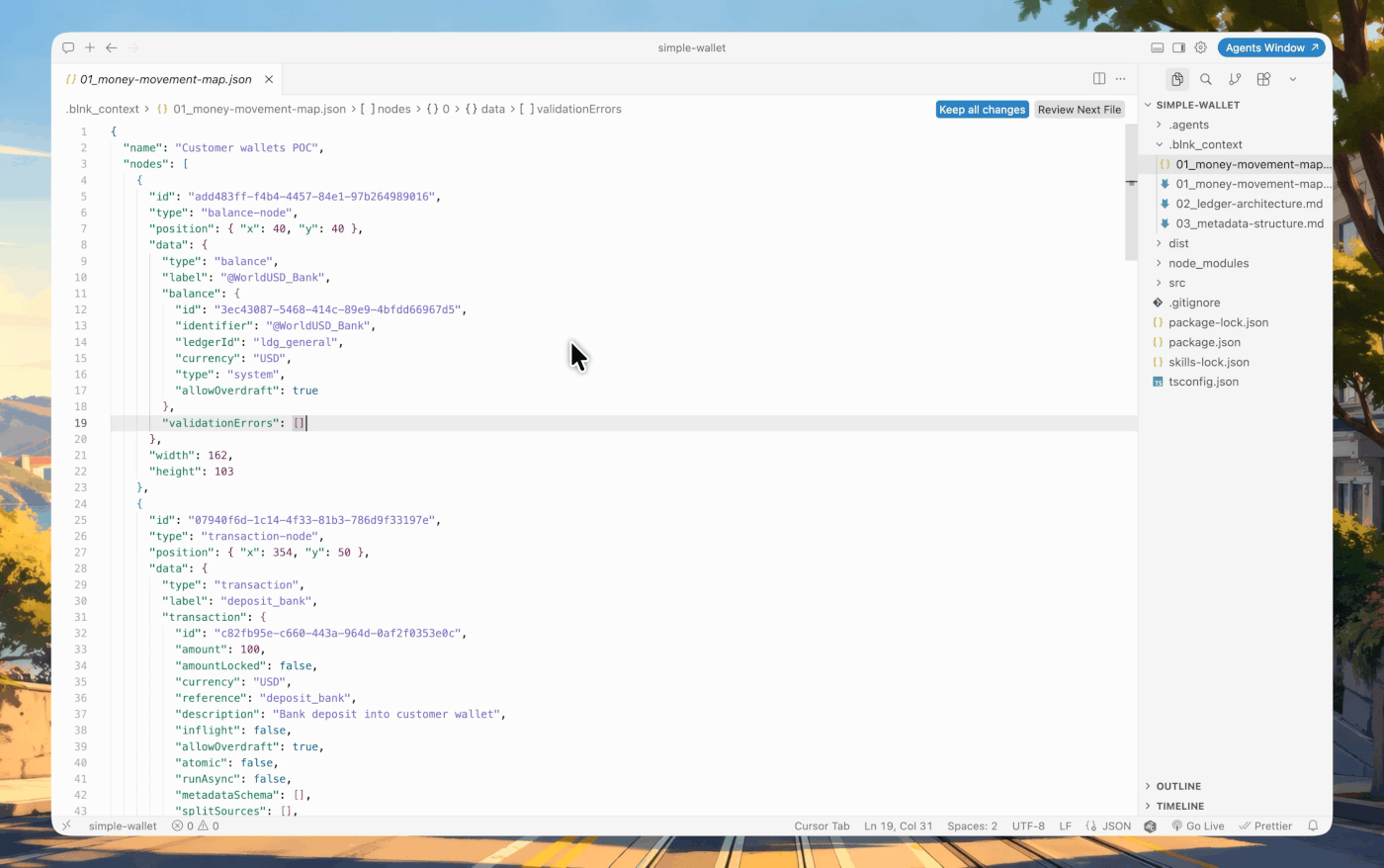This screenshot has height=868, width=1384.
Task: Open the .gitignore file
Action: 1236,303
